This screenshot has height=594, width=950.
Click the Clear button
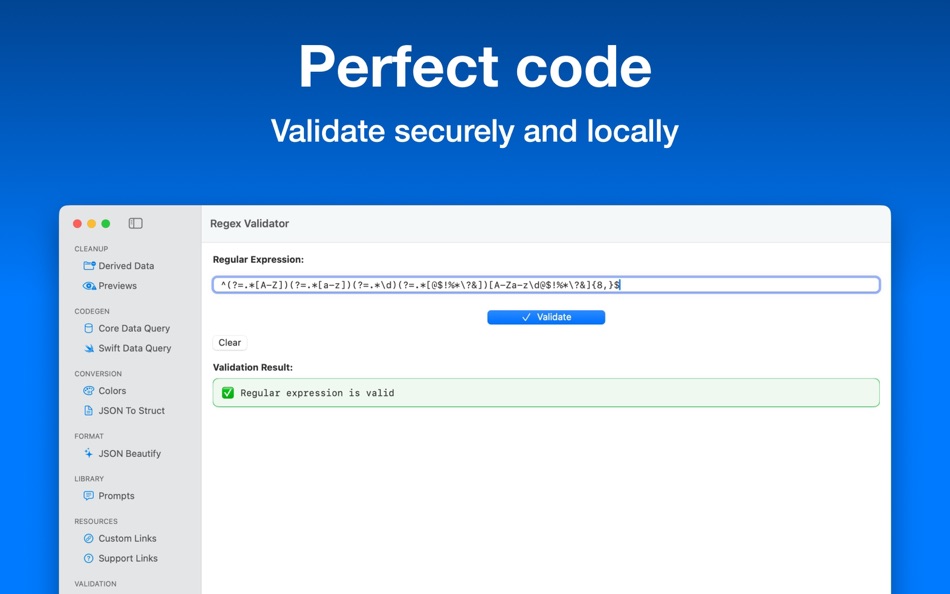click(230, 342)
